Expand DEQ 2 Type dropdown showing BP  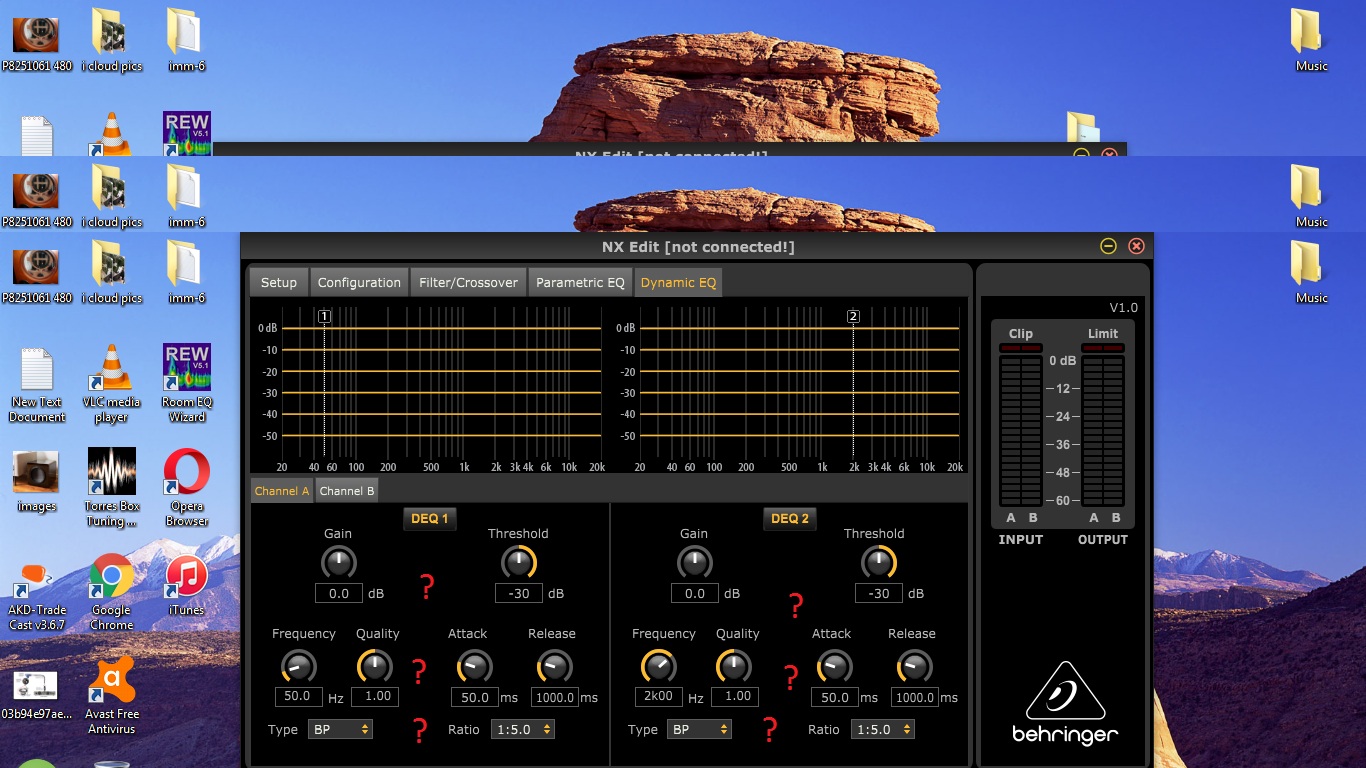point(700,729)
